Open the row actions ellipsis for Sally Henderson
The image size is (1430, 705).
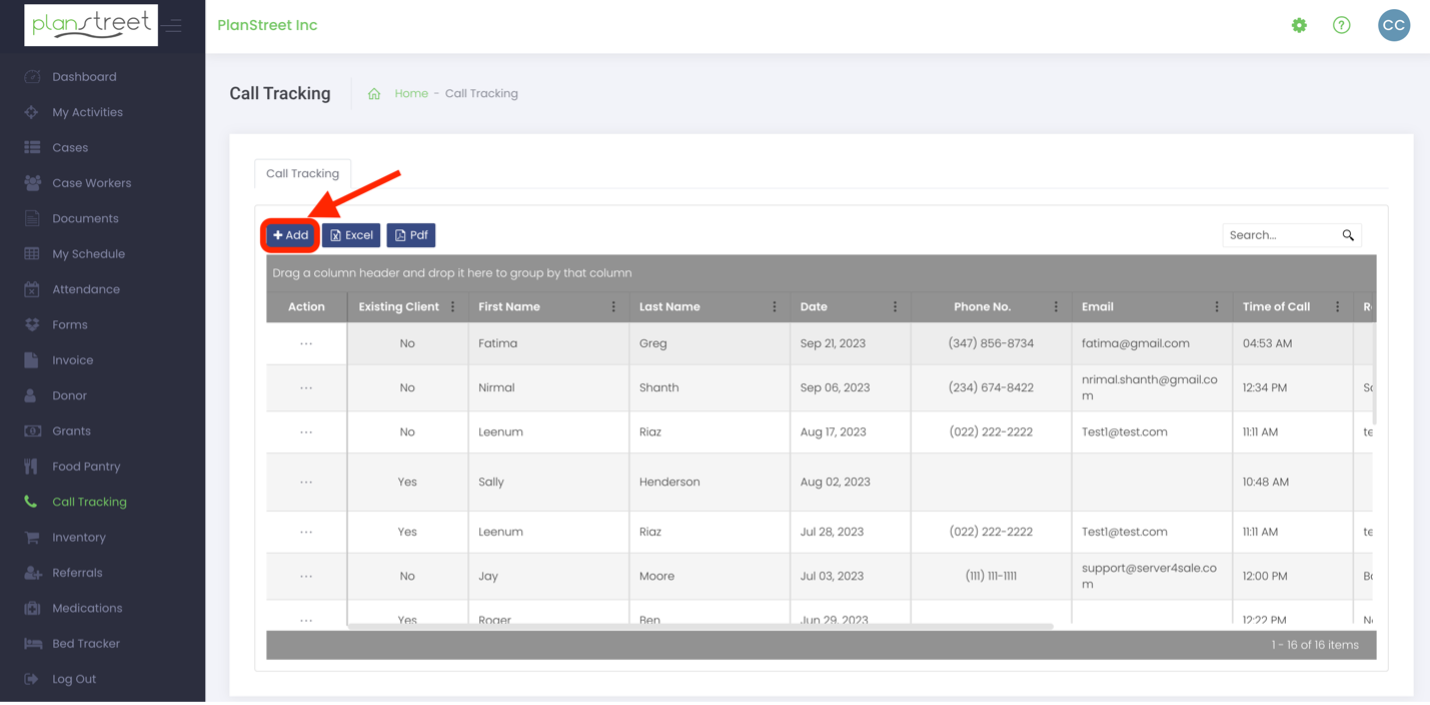click(x=306, y=482)
